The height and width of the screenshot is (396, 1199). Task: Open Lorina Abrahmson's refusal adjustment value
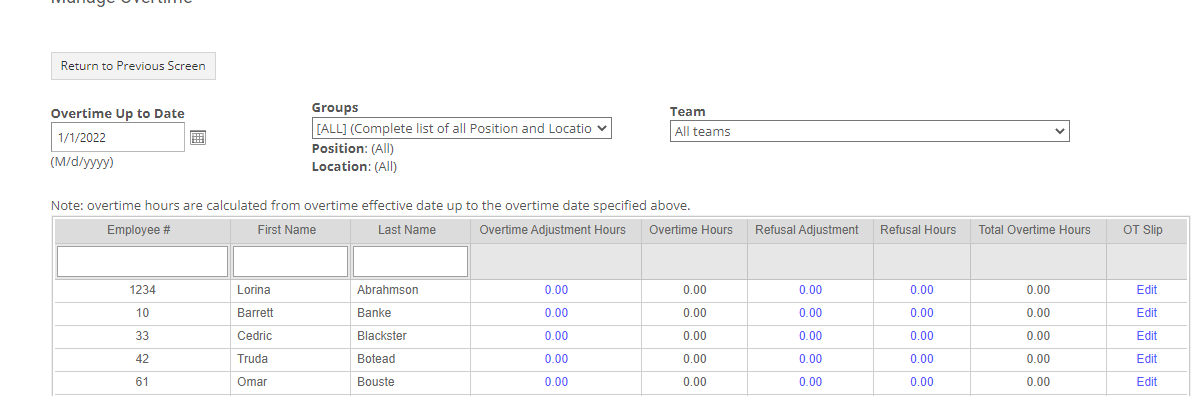pyautogui.click(x=811, y=291)
